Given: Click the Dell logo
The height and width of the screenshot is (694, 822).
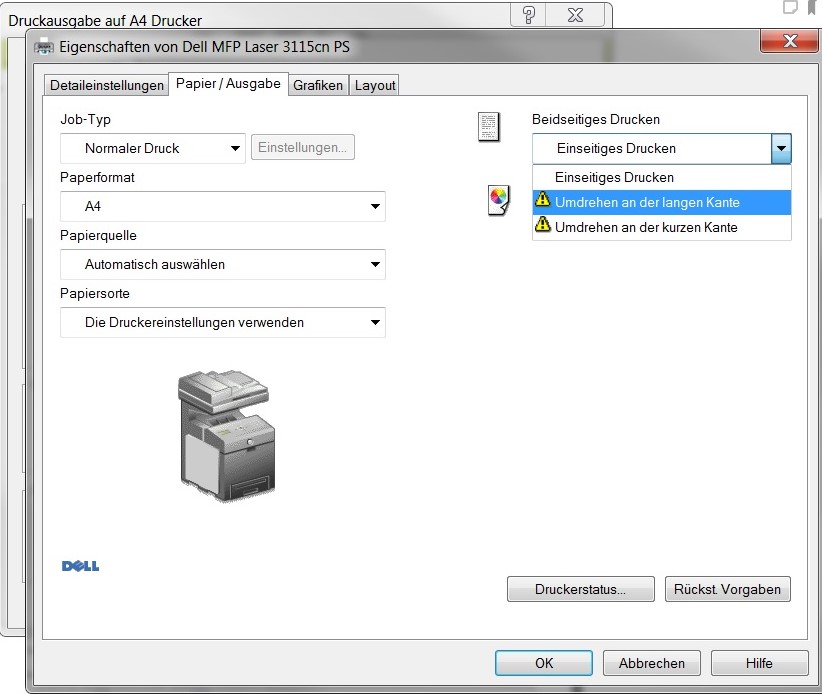Looking at the screenshot, I should coord(80,566).
